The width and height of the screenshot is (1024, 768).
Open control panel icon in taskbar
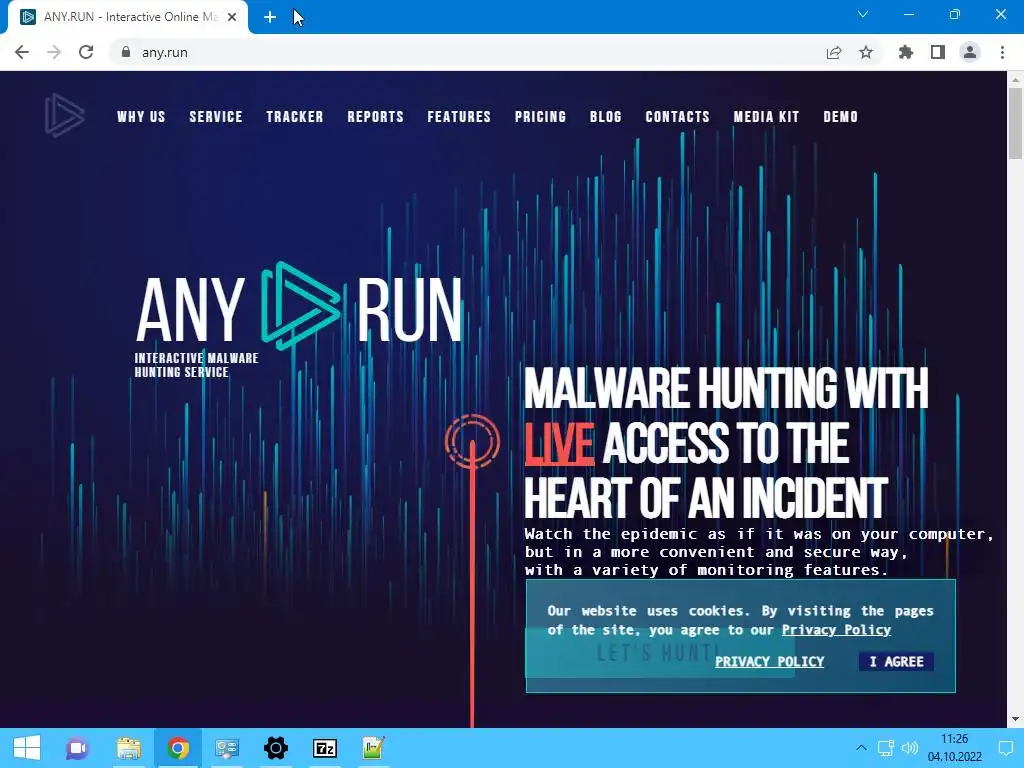(227, 748)
